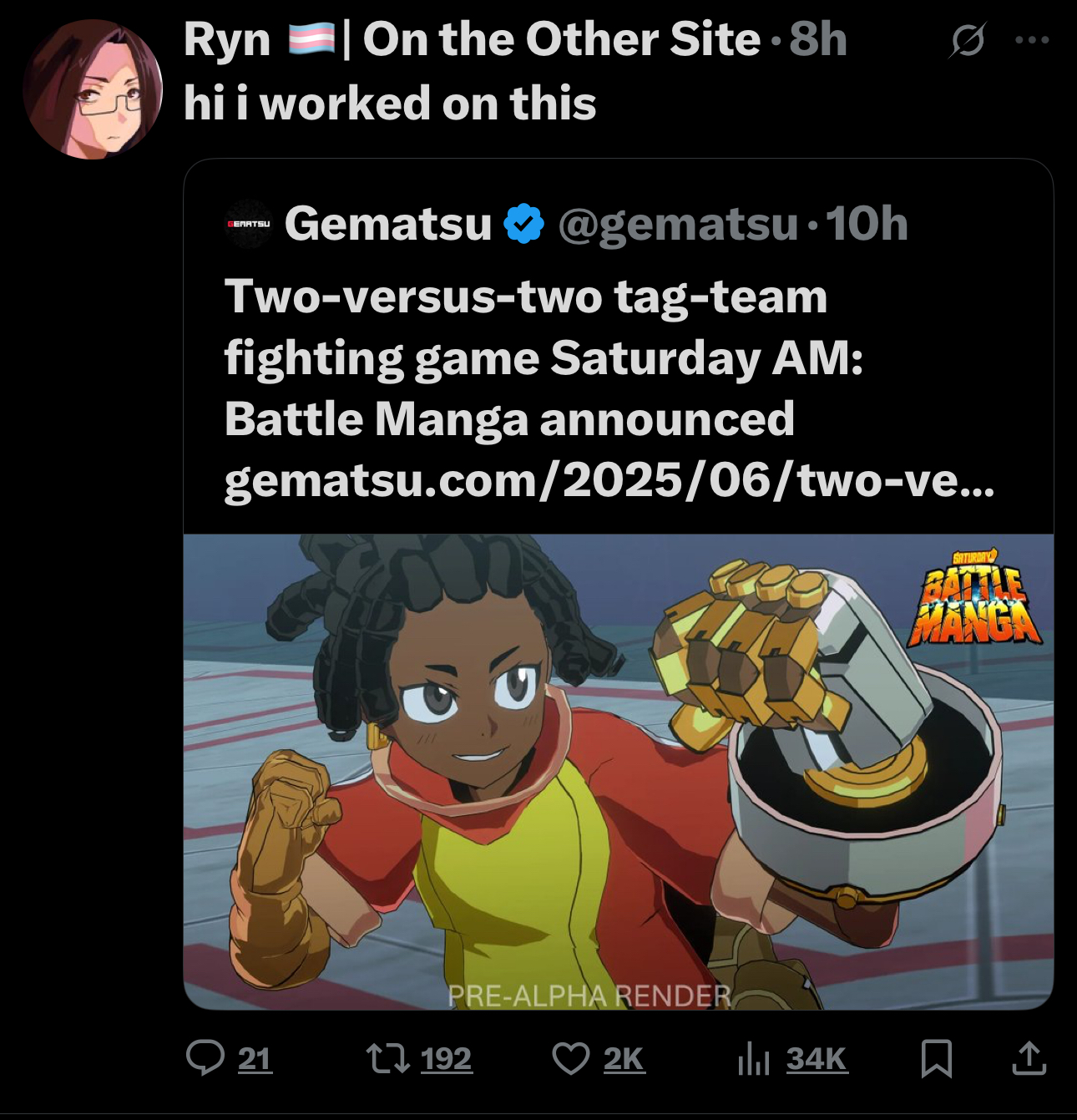The image size is (1077, 1120).
Task: Open the three-dot more options menu
Action: click(1032, 39)
